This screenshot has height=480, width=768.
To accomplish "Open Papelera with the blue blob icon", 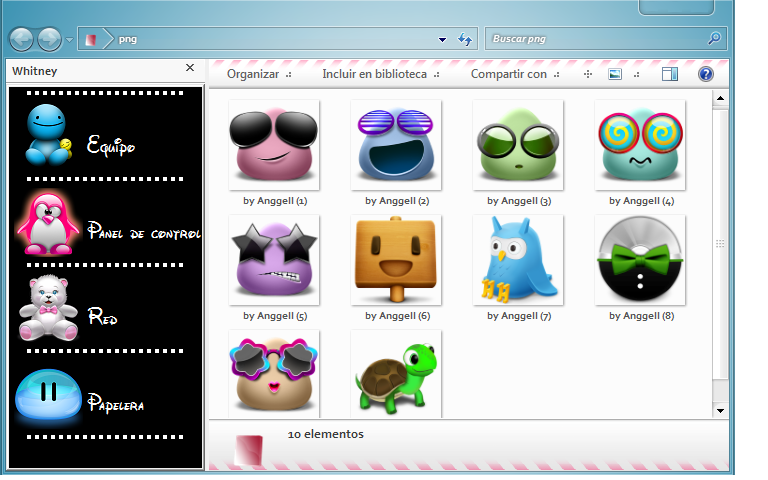I will coord(48,394).
